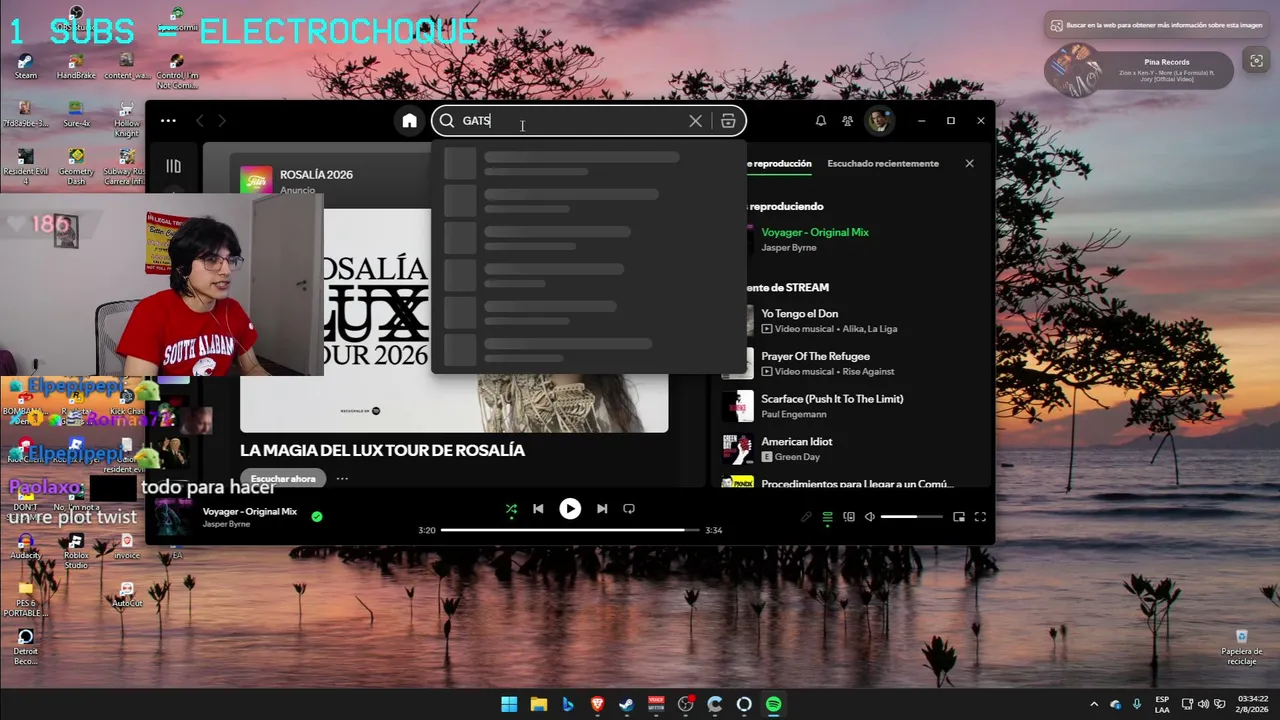This screenshot has width=1280, height=720.
Task: Toggle repeat mode
Action: pyautogui.click(x=629, y=509)
